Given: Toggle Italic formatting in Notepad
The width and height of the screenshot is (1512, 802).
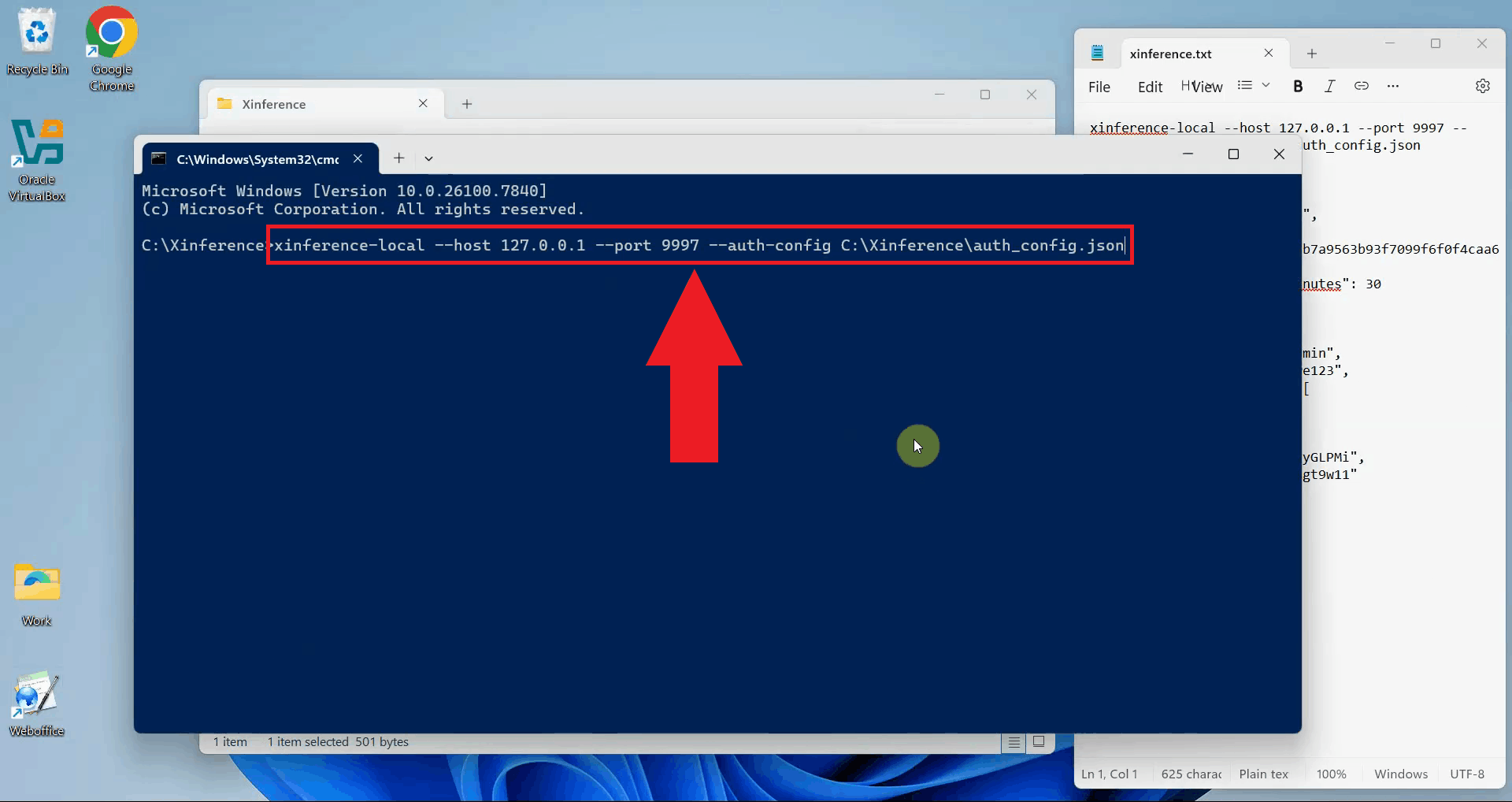Looking at the screenshot, I should (1330, 86).
